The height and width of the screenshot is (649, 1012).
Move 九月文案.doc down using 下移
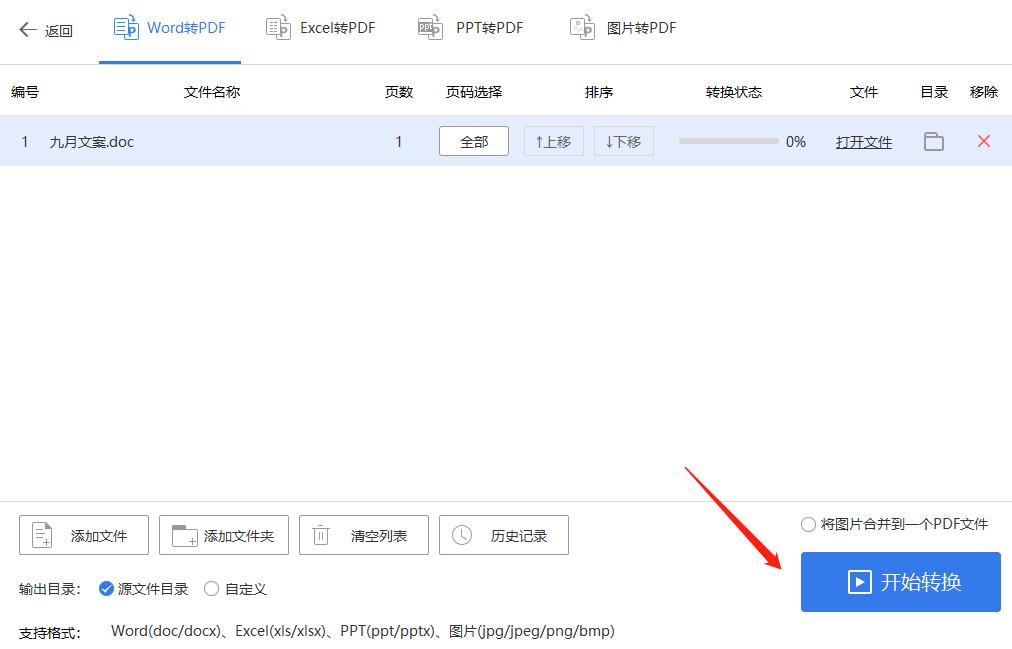coord(623,141)
